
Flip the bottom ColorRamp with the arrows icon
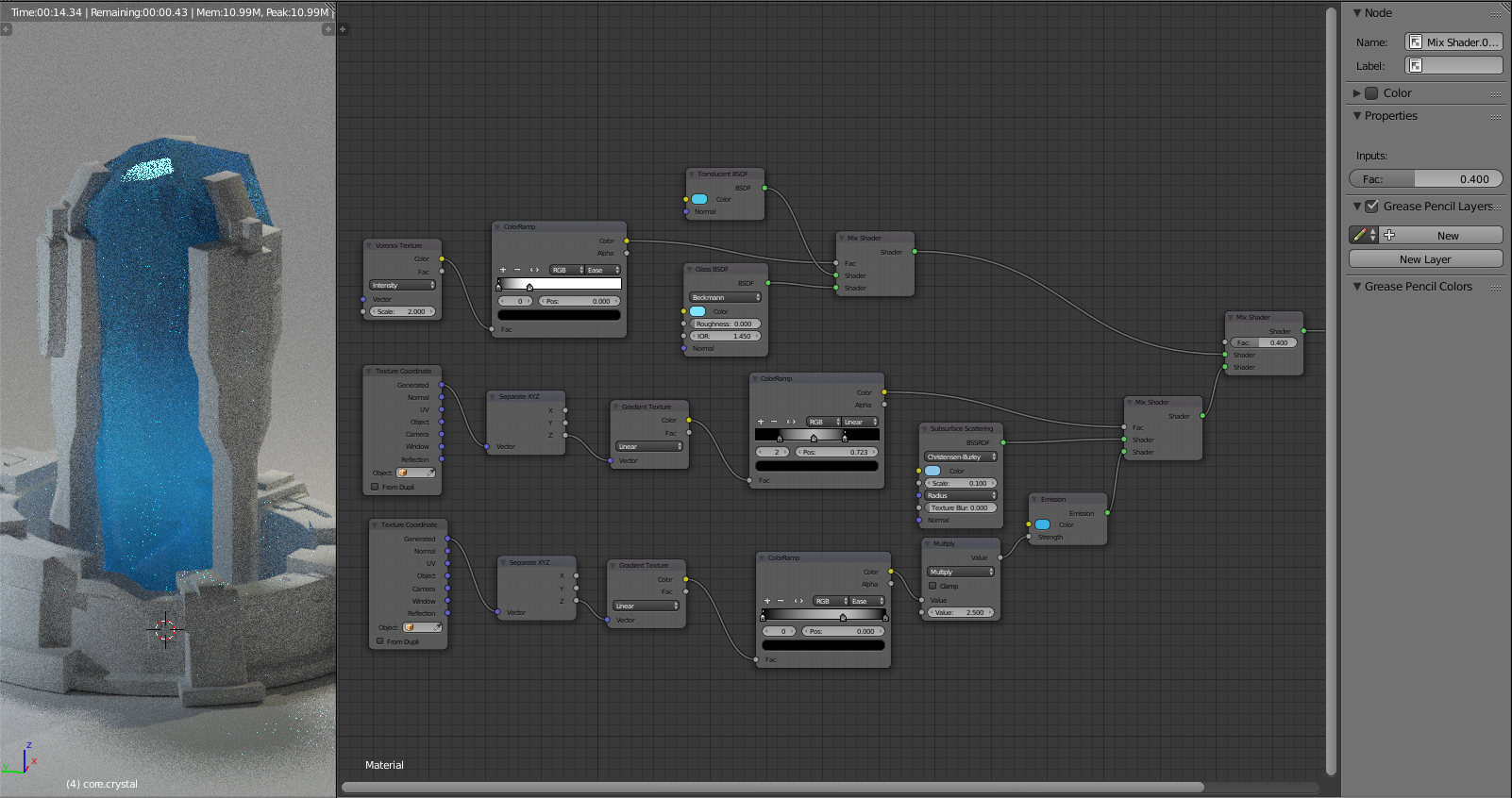point(798,601)
